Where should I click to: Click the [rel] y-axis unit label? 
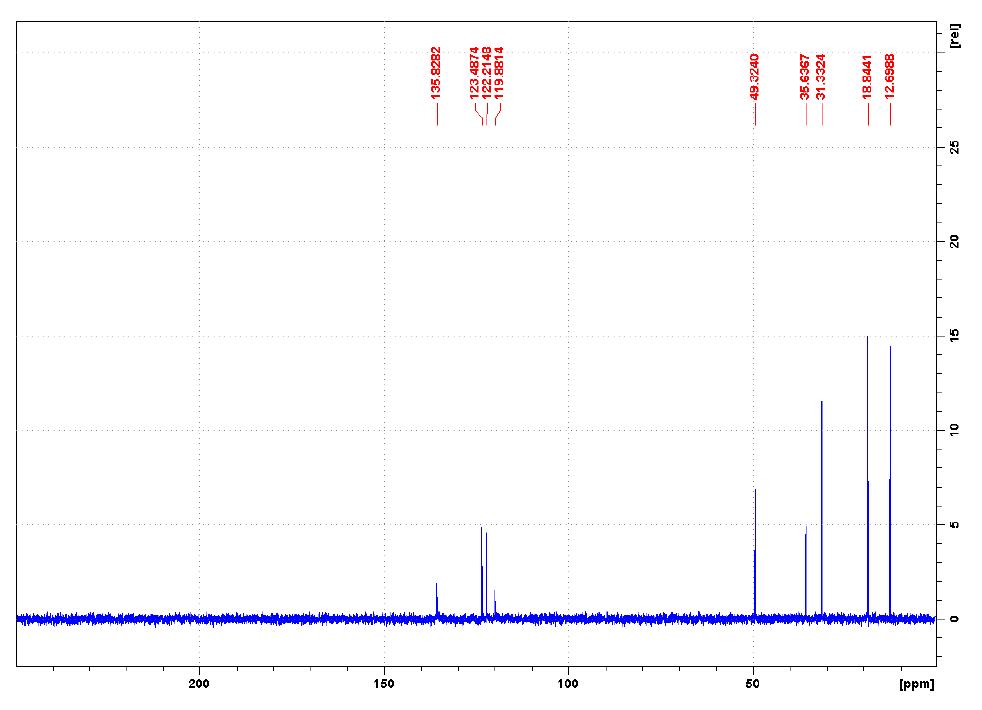pos(956,36)
